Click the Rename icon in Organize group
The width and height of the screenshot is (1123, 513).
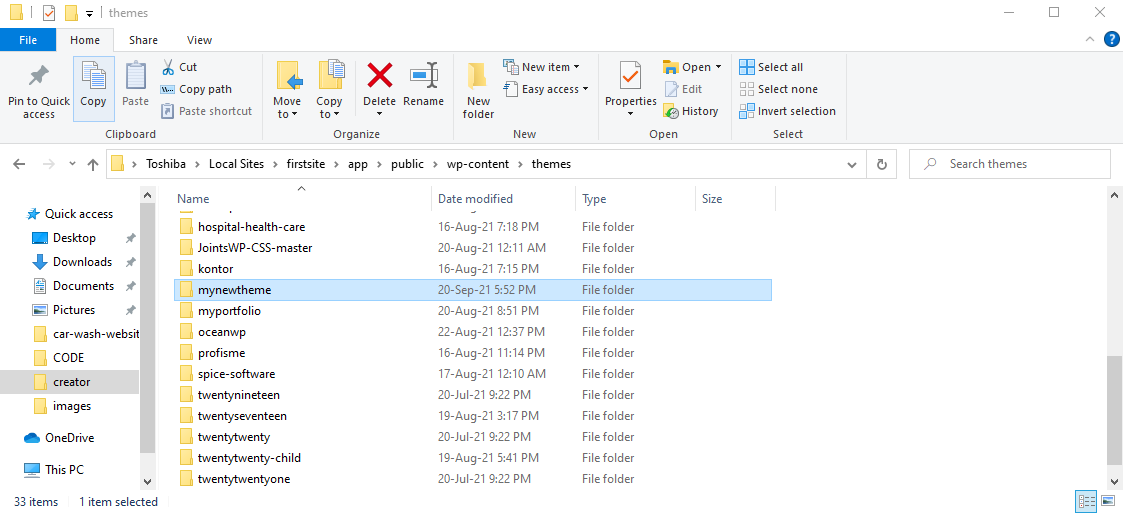click(x=423, y=77)
